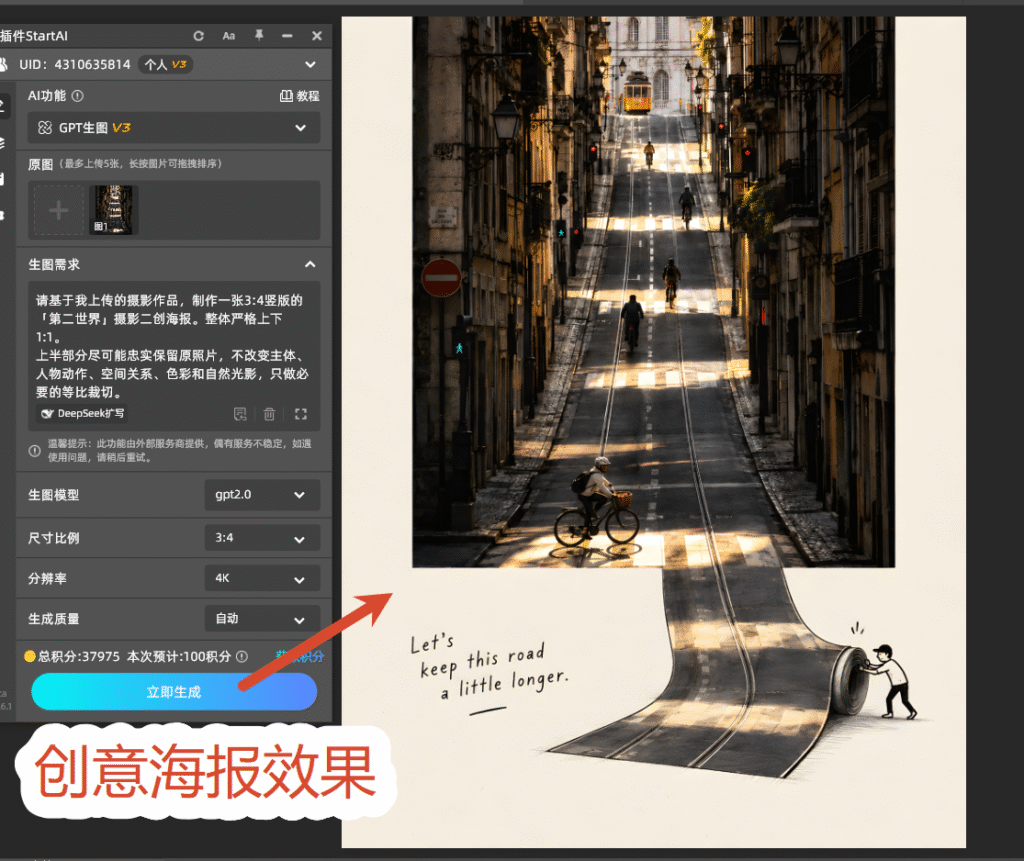The height and width of the screenshot is (861, 1024).
Task: Open the 生成质量 自动 dropdown
Action: [262, 619]
